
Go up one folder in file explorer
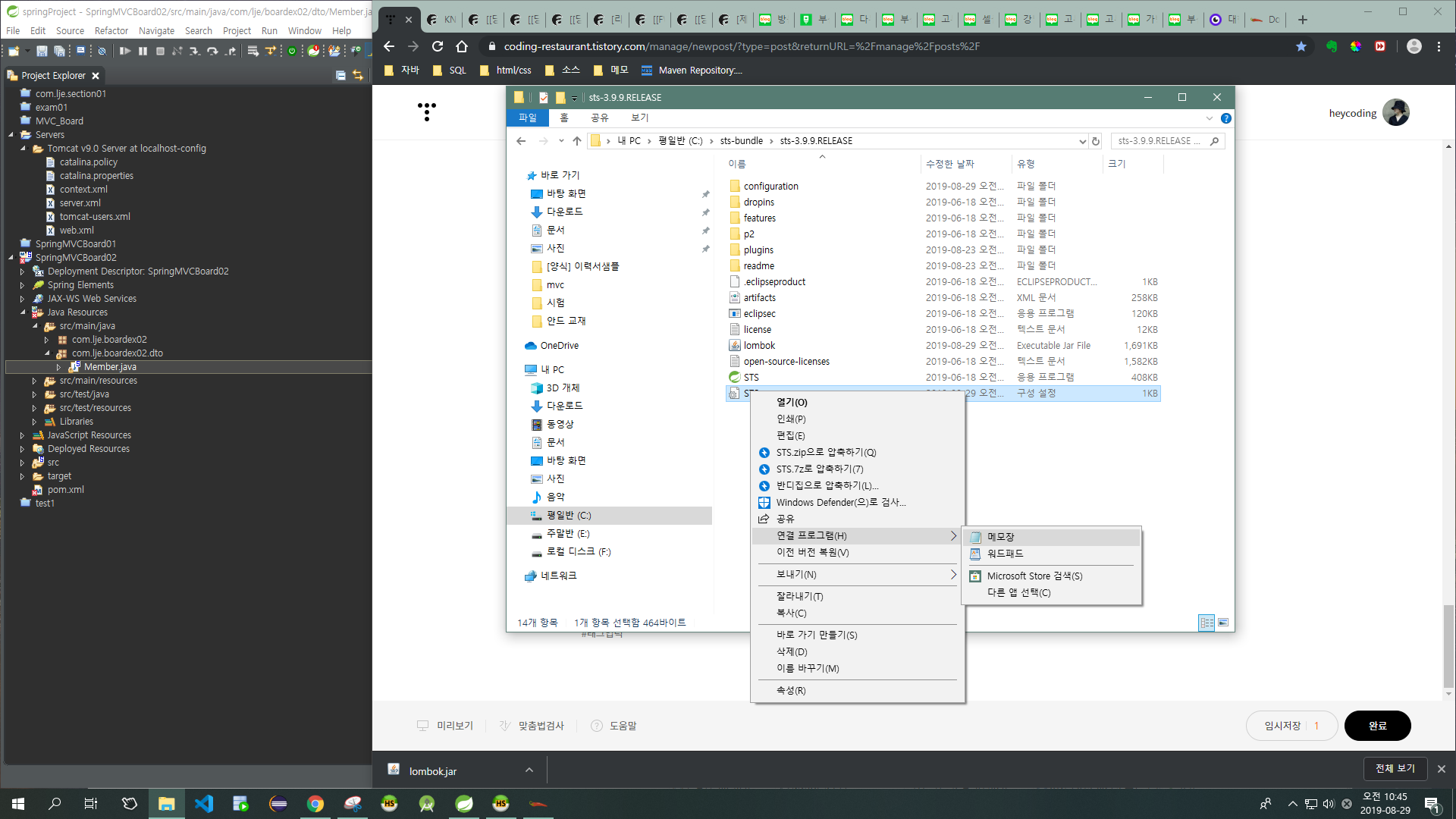pos(577,141)
